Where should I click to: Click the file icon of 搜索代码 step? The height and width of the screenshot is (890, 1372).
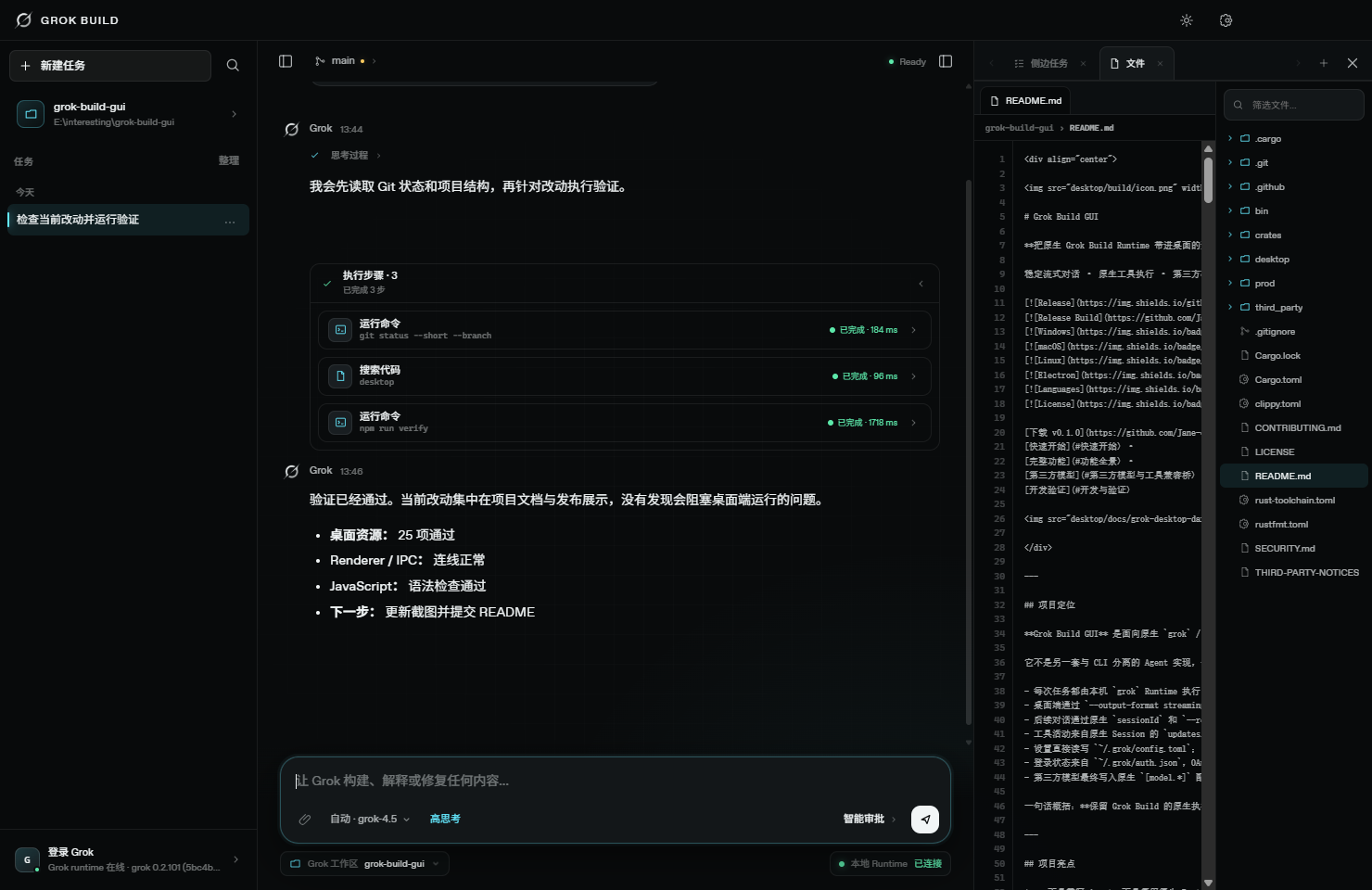(340, 376)
